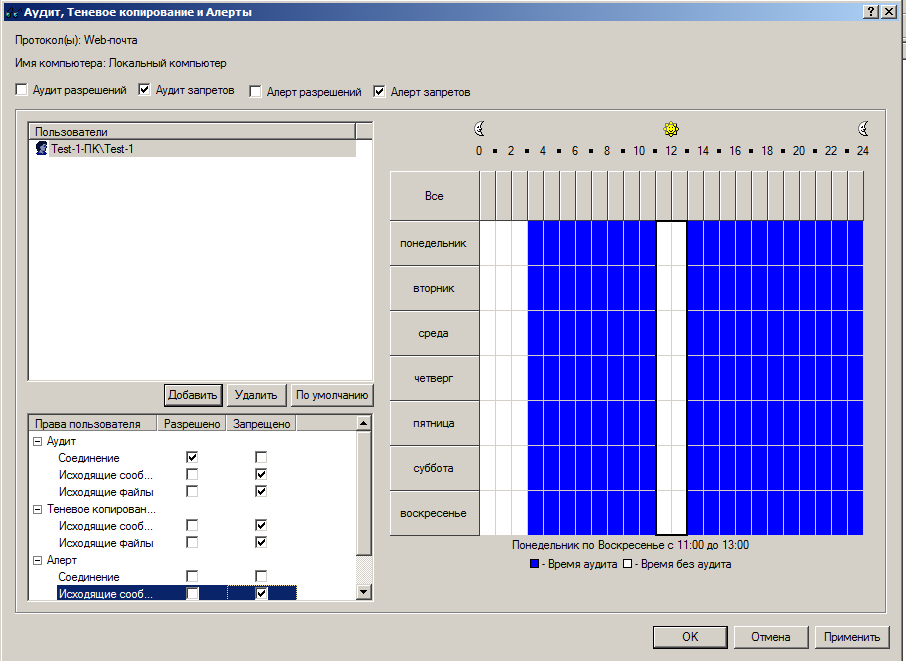This screenshot has height=661, width=906.
Task: Click the Применить button
Action: point(851,637)
